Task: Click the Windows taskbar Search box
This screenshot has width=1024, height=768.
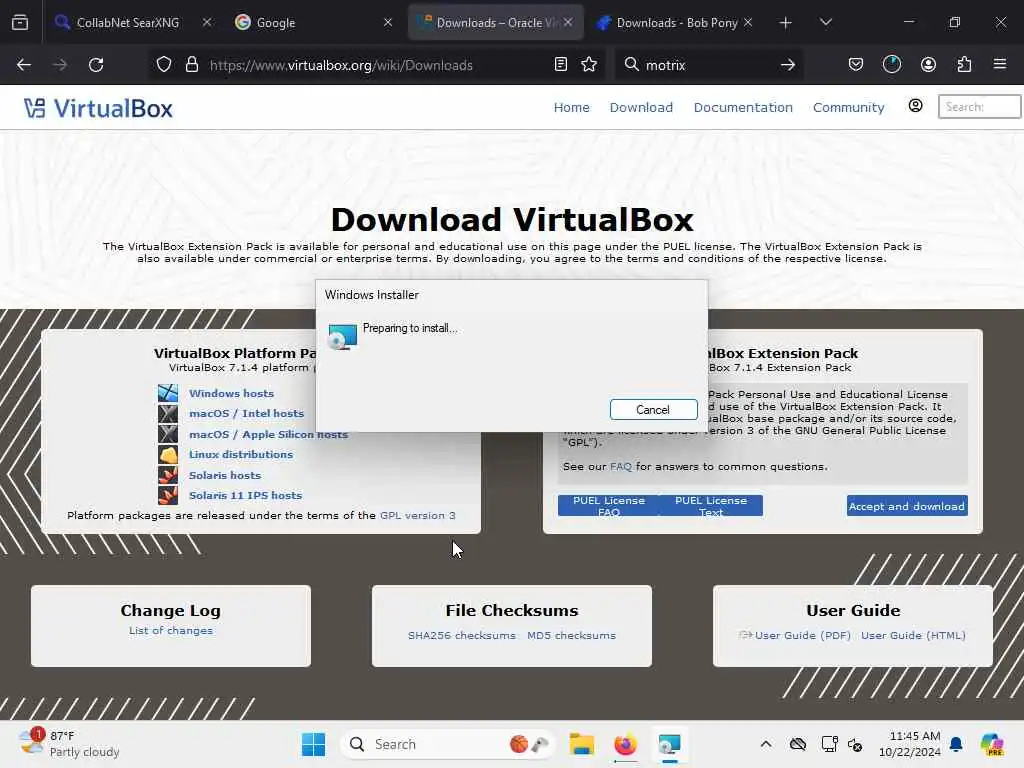Action: click(447, 744)
